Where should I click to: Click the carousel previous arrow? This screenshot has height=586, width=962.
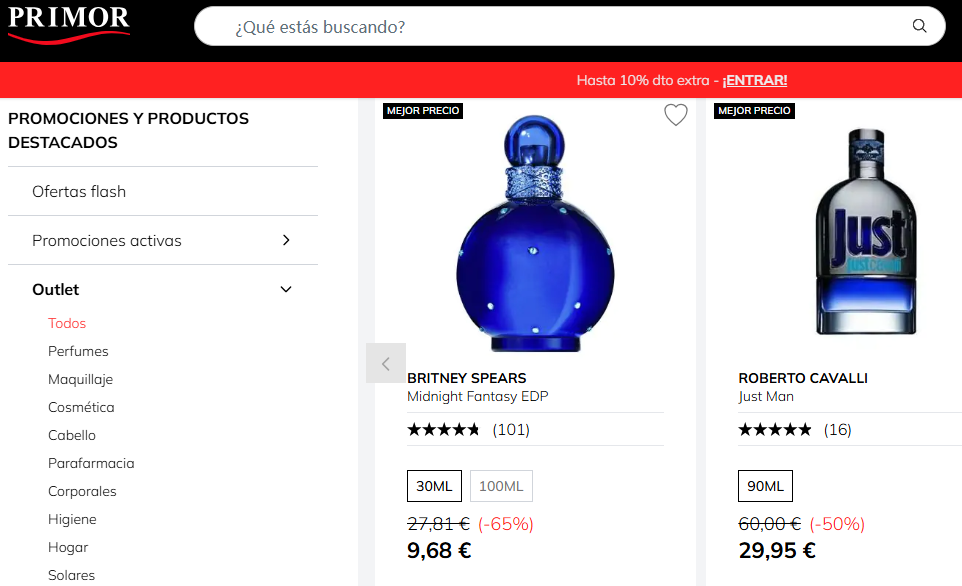(x=386, y=363)
